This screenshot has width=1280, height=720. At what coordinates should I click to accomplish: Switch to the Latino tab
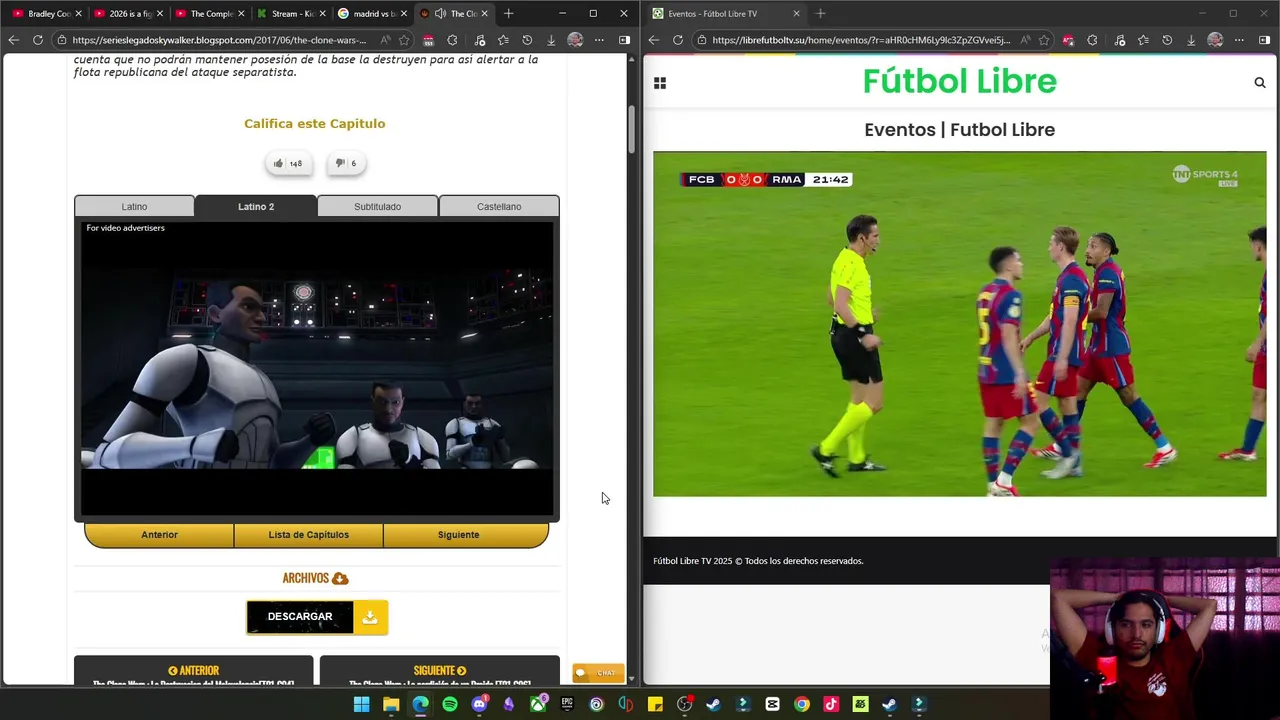[x=134, y=206]
